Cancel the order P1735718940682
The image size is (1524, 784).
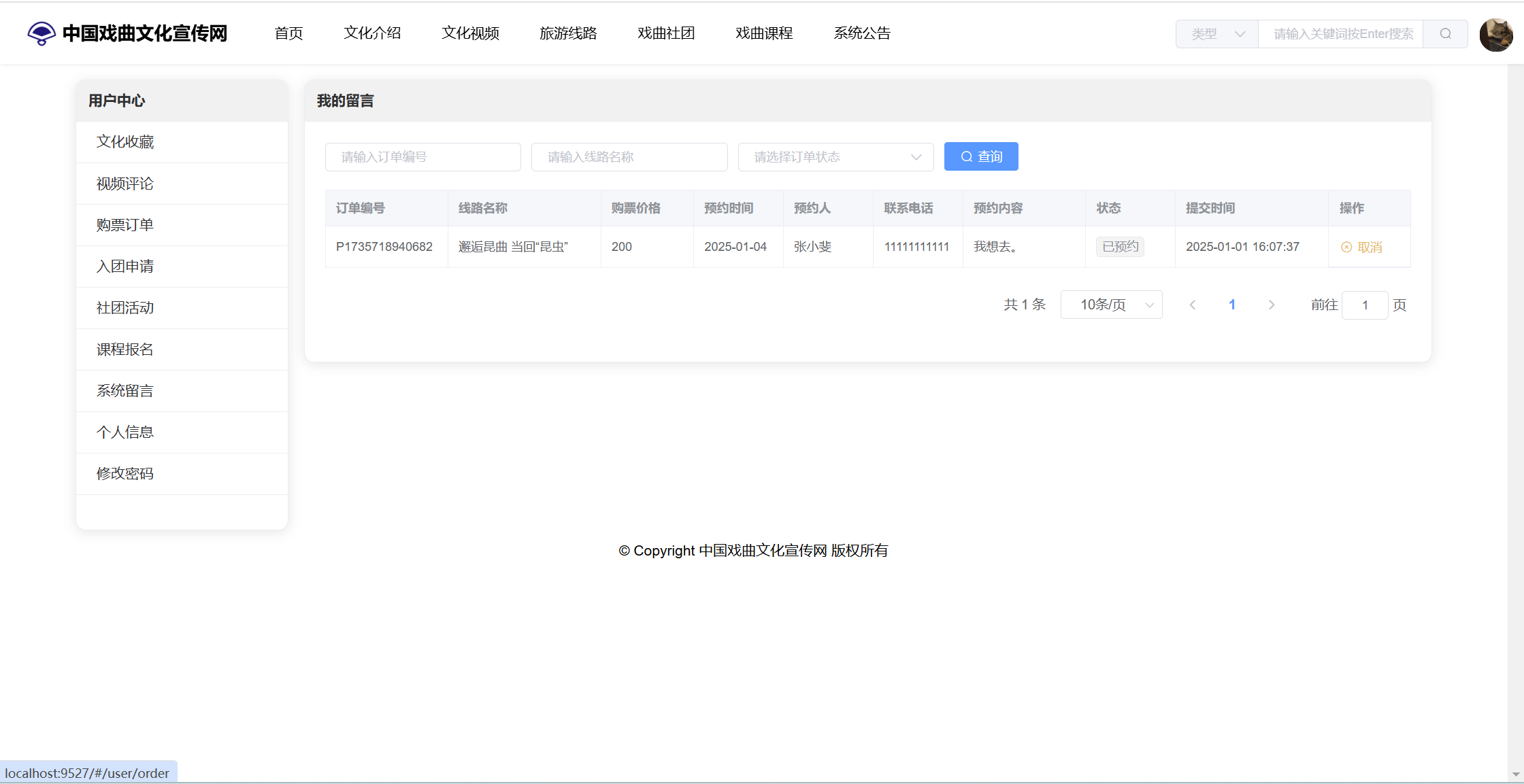pos(1362,247)
